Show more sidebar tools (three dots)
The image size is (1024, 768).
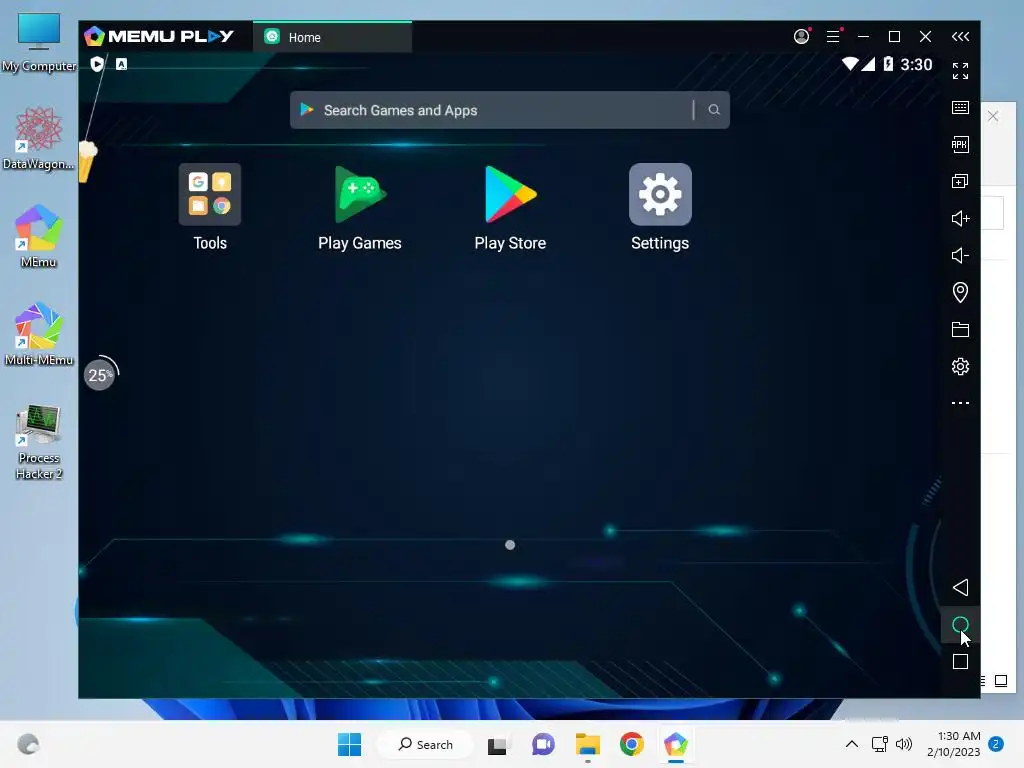960,403
